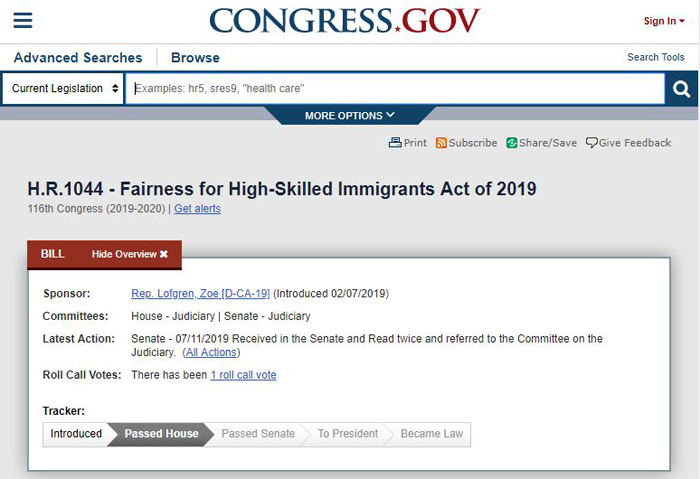Open the 1 roll call vote link
700x479 pixels.
click(x=243, y=375)
